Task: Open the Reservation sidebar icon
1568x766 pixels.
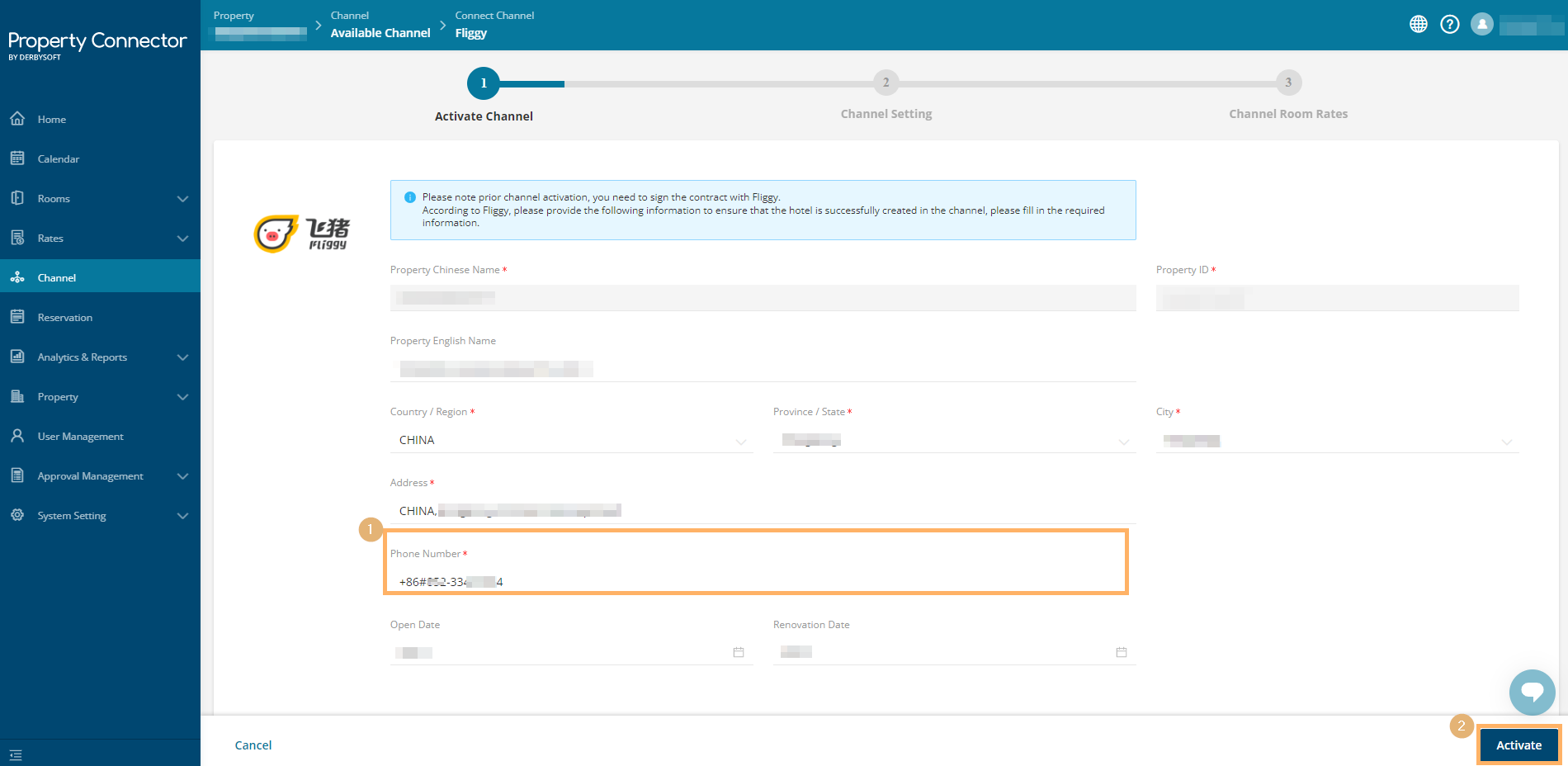Action: coord(17,317)
